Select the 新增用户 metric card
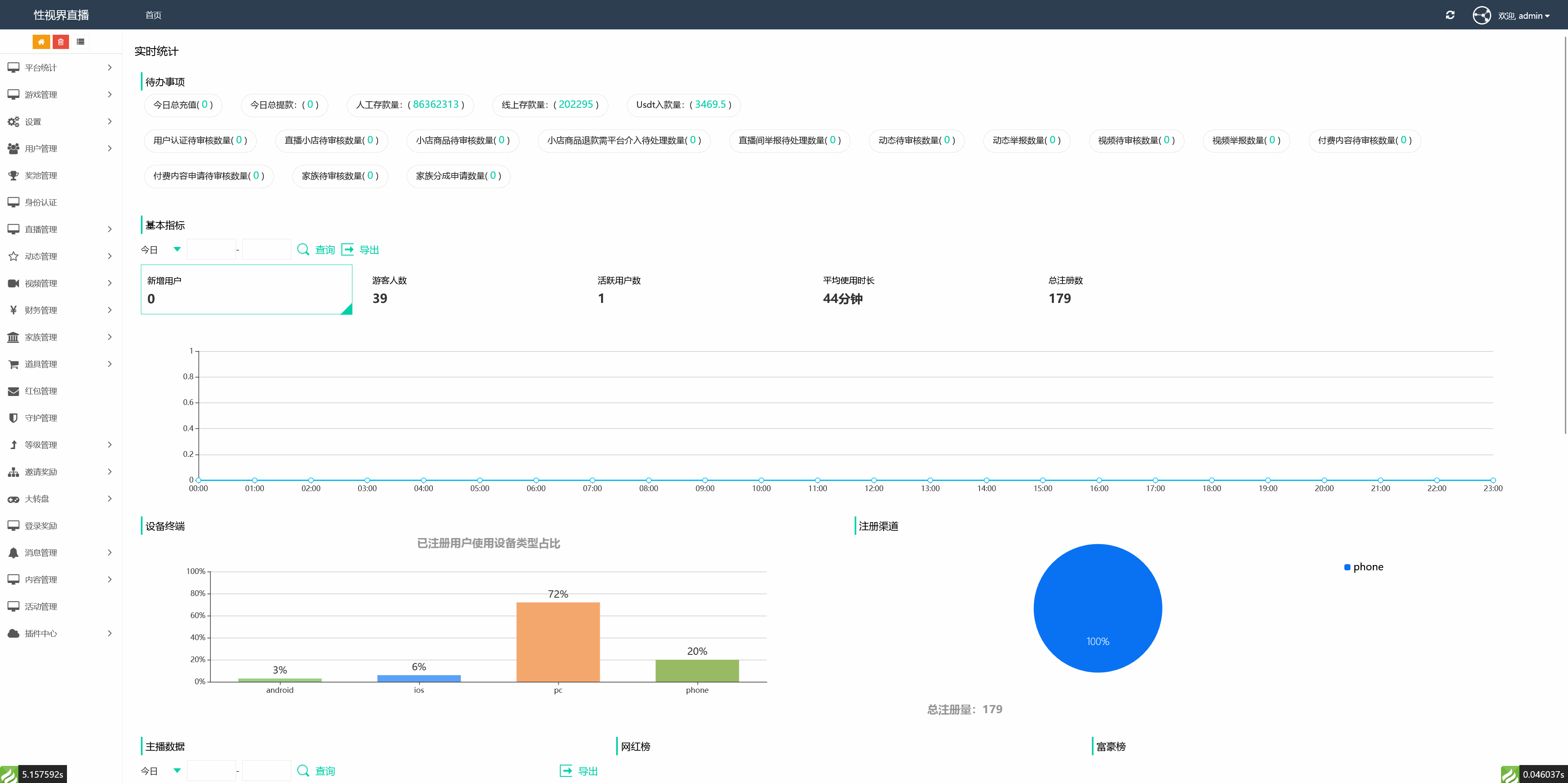 pos(246,289)
